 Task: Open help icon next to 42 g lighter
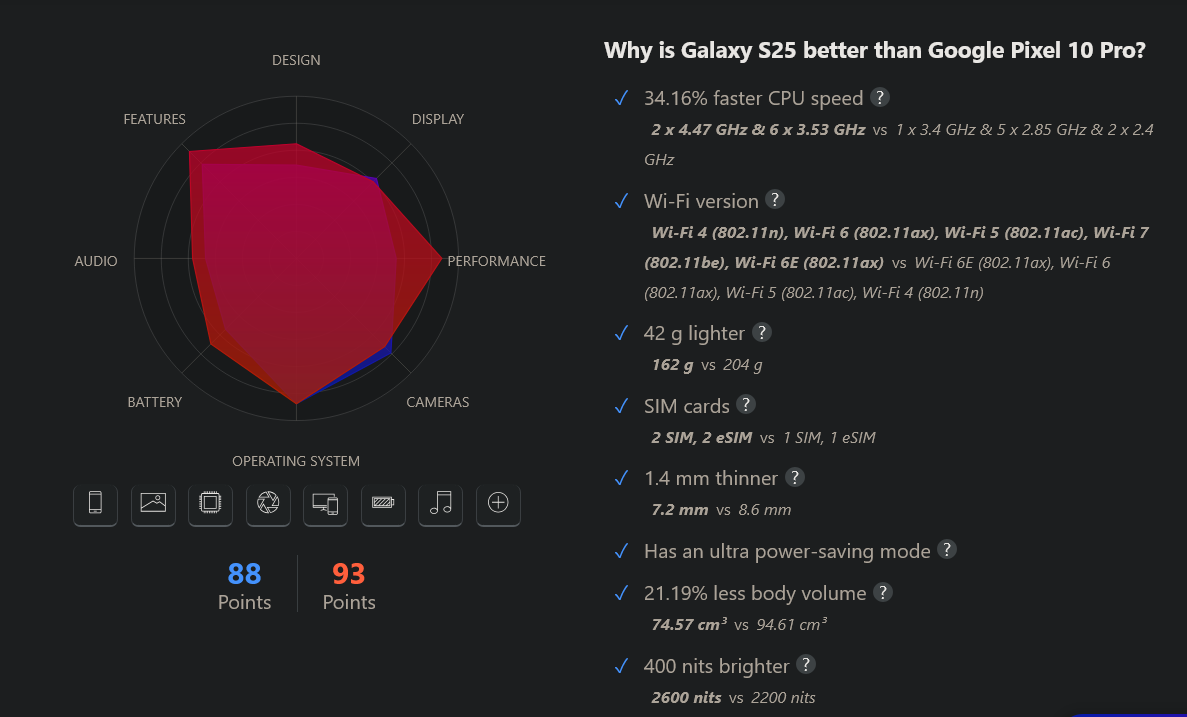762,332
